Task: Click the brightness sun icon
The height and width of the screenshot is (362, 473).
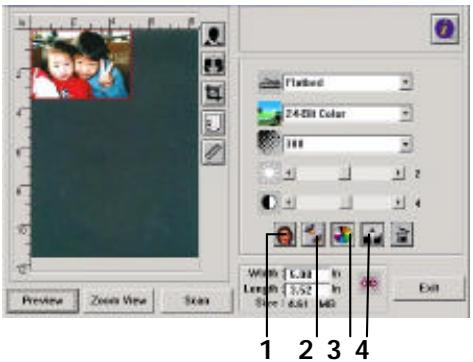Action: 269,173
